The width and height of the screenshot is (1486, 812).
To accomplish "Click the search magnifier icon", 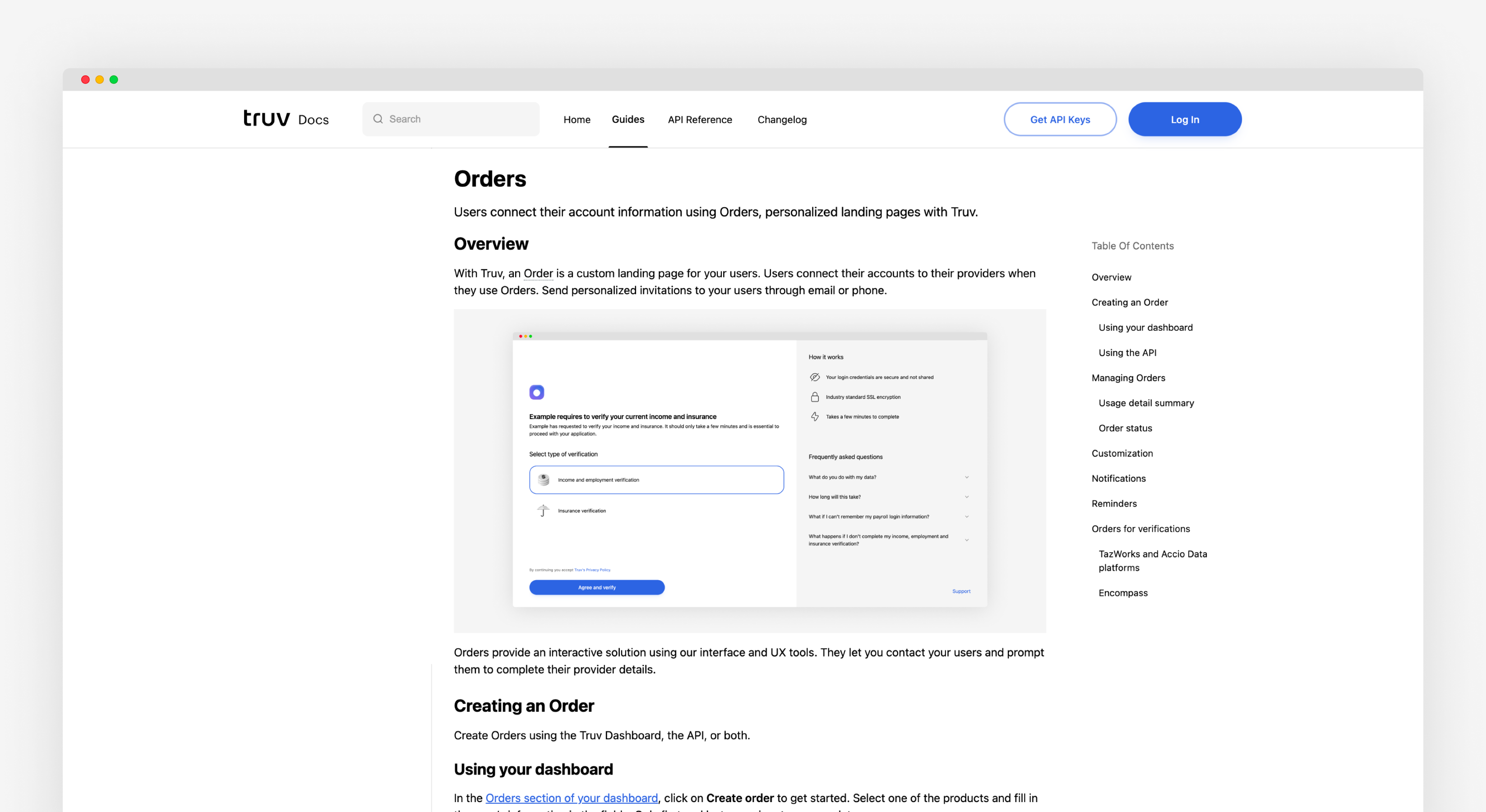I will pos(378,119).
